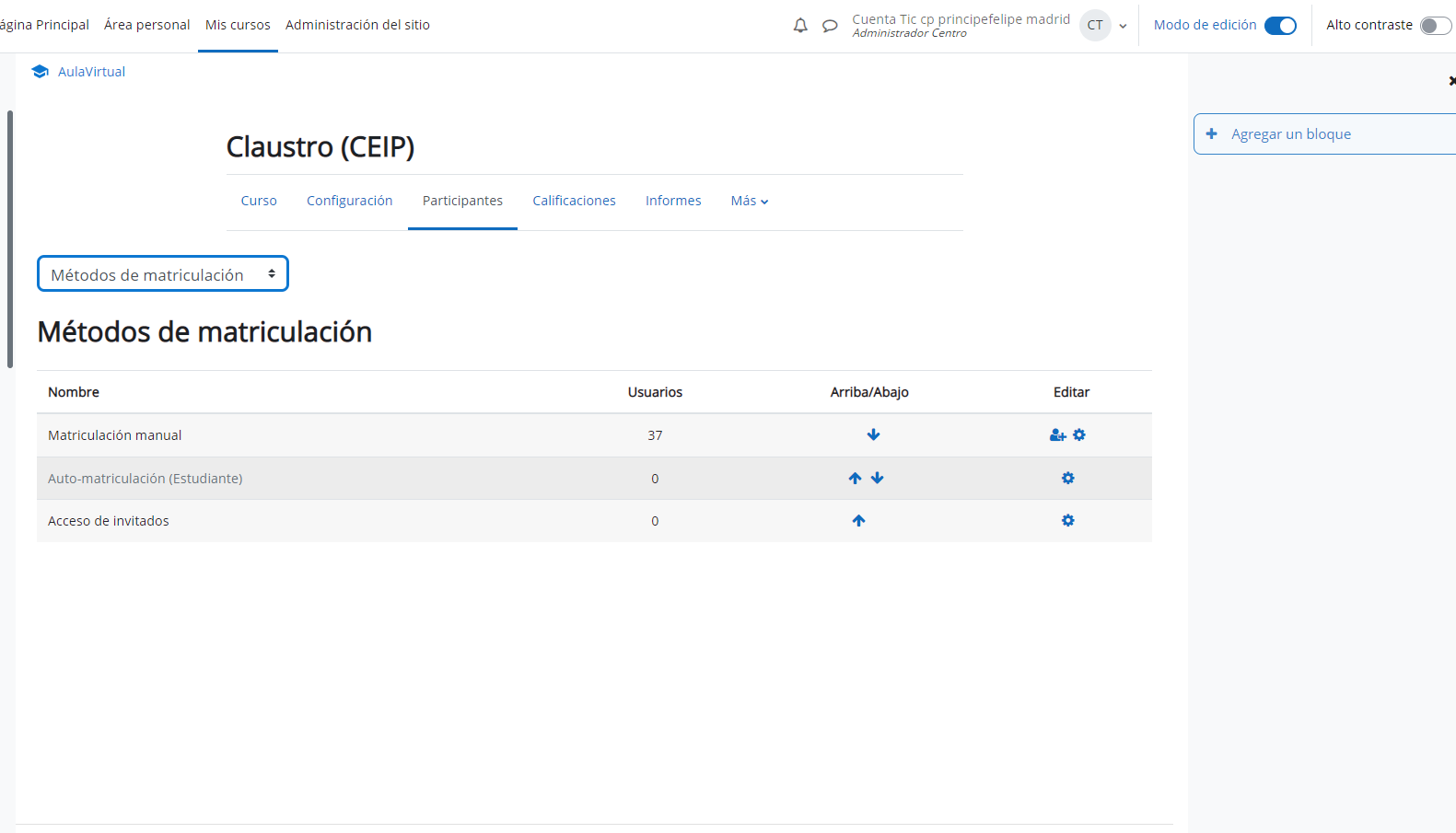The image size is (1456, 833).
Task: Open settings gear for Auto-matriculación (Estudiante)
Action: click(1068, 478)
